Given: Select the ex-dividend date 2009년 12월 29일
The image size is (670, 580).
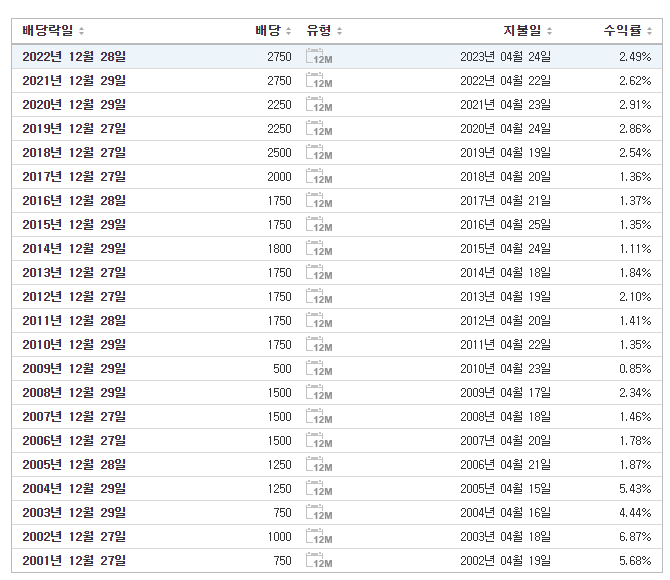Looking at the screenshot, I should (x=74, y=368).
